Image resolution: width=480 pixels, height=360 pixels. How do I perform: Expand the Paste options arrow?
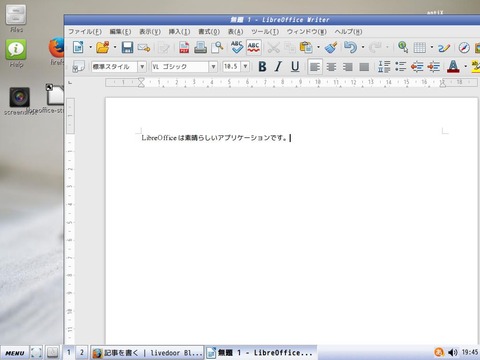(x=318, y=47)
